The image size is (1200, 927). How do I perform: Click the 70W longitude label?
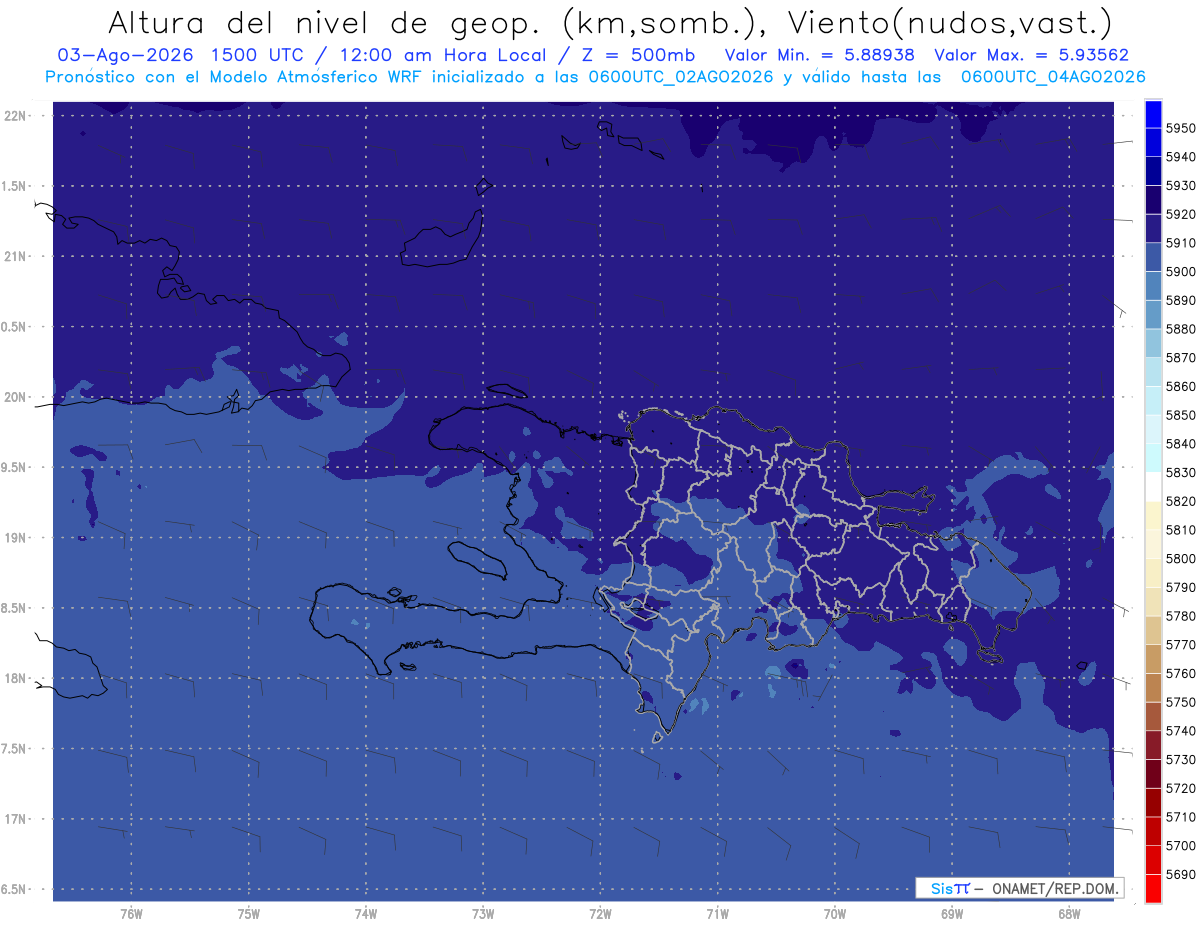(835, 914)
